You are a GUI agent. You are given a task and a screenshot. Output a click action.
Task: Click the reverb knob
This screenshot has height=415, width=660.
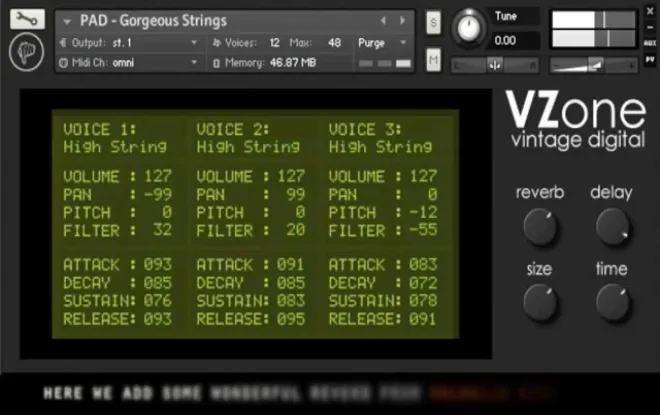(x=540, y=227)
